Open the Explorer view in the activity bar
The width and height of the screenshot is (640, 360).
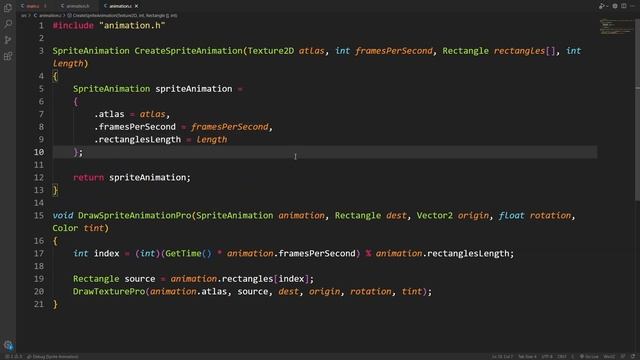click(x=8, y=8)
